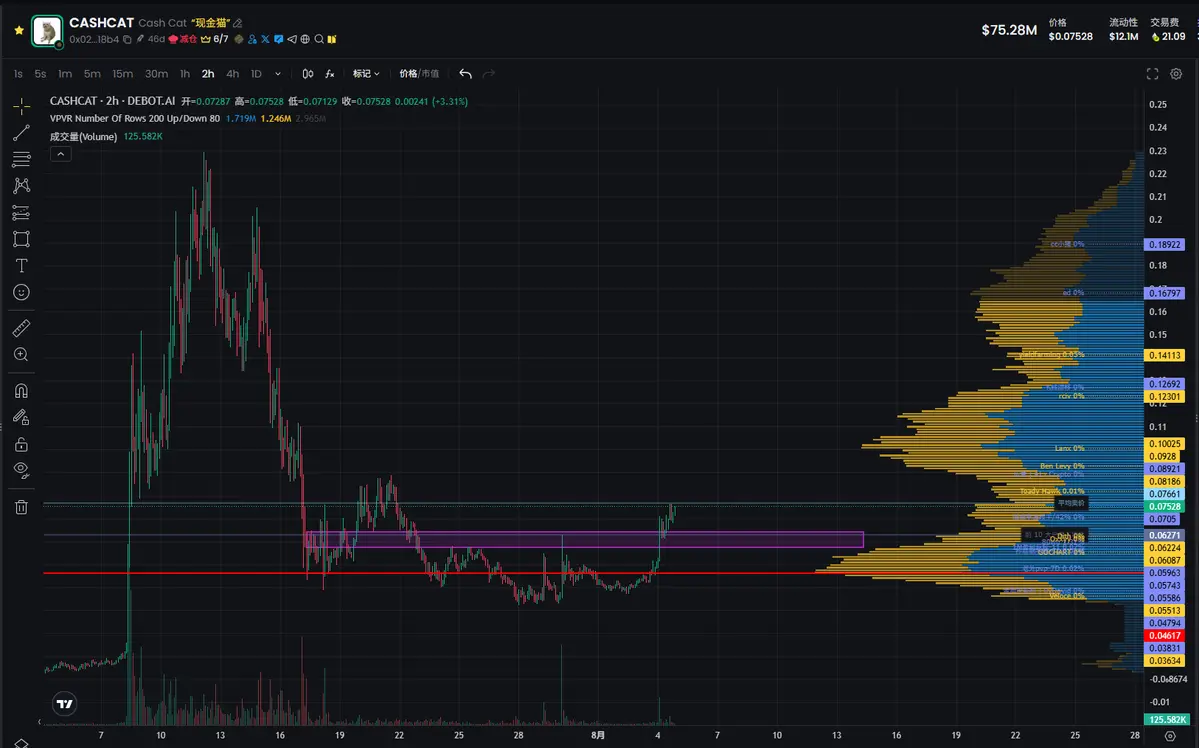Collapse the indicator legend with chevron

pyautogui.click(x=60, y=154)
